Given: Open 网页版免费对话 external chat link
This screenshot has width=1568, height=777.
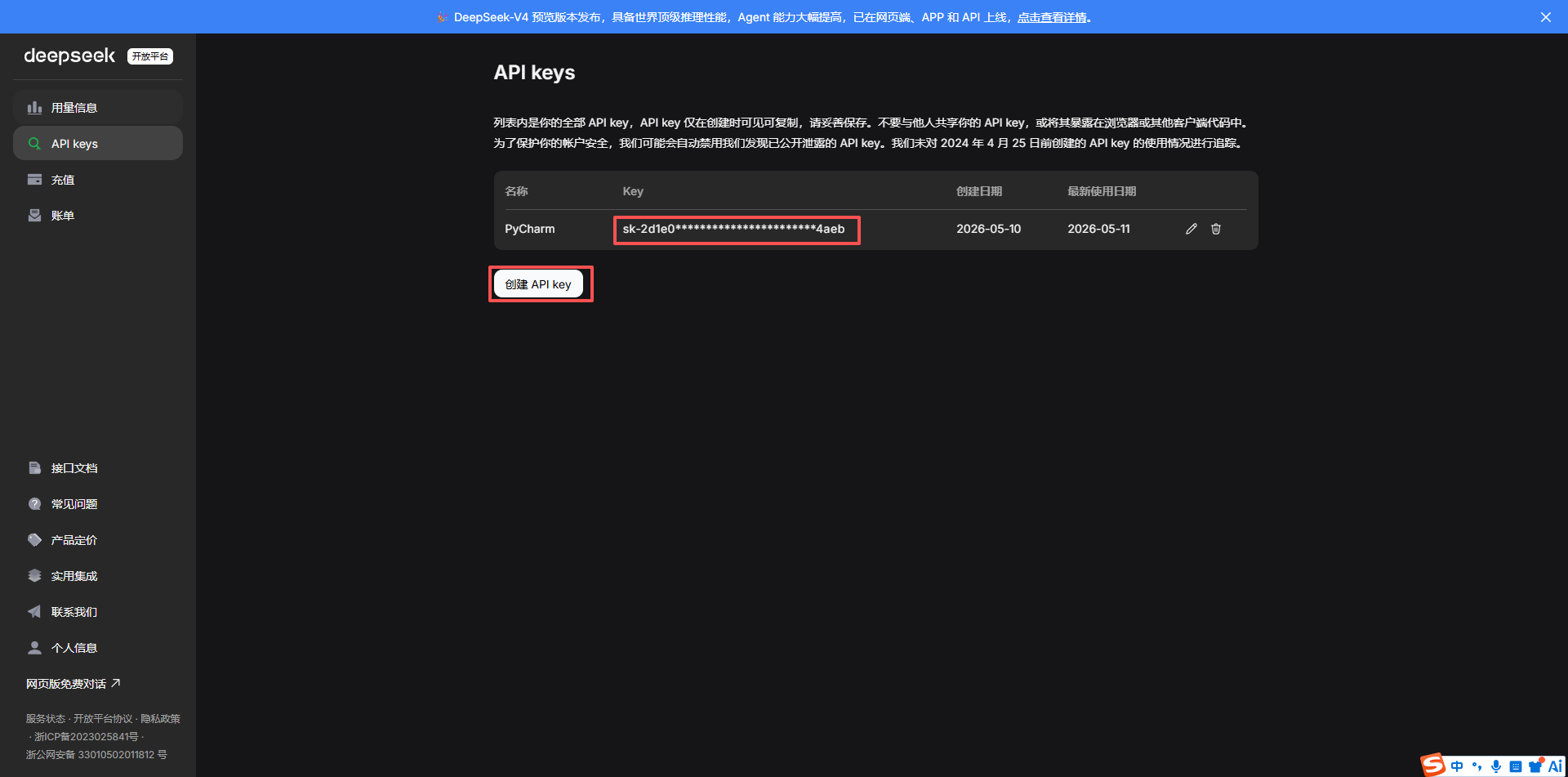Looking at the screenshot, I should click(73, 684).
